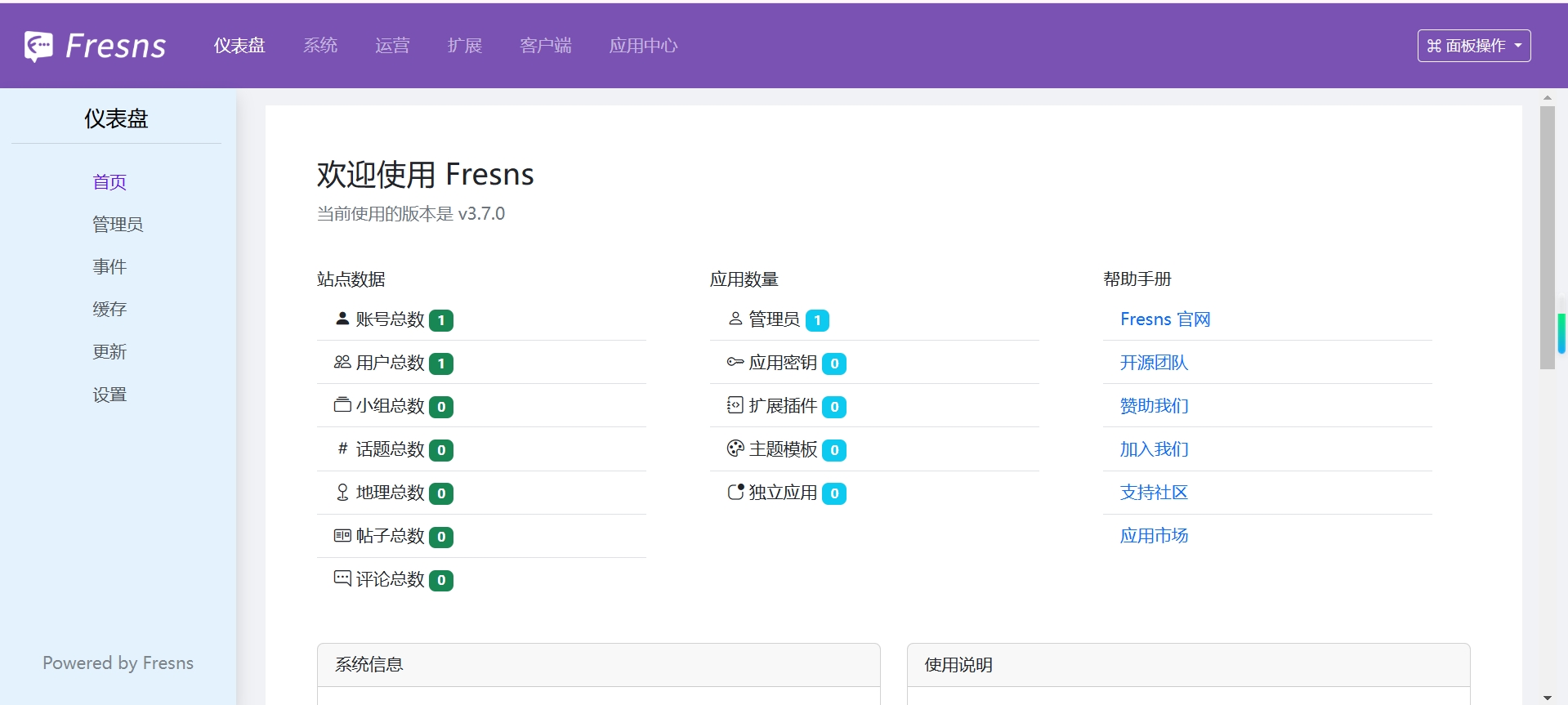
Task: Open the 系统 top menu
Action: [320, 46]
